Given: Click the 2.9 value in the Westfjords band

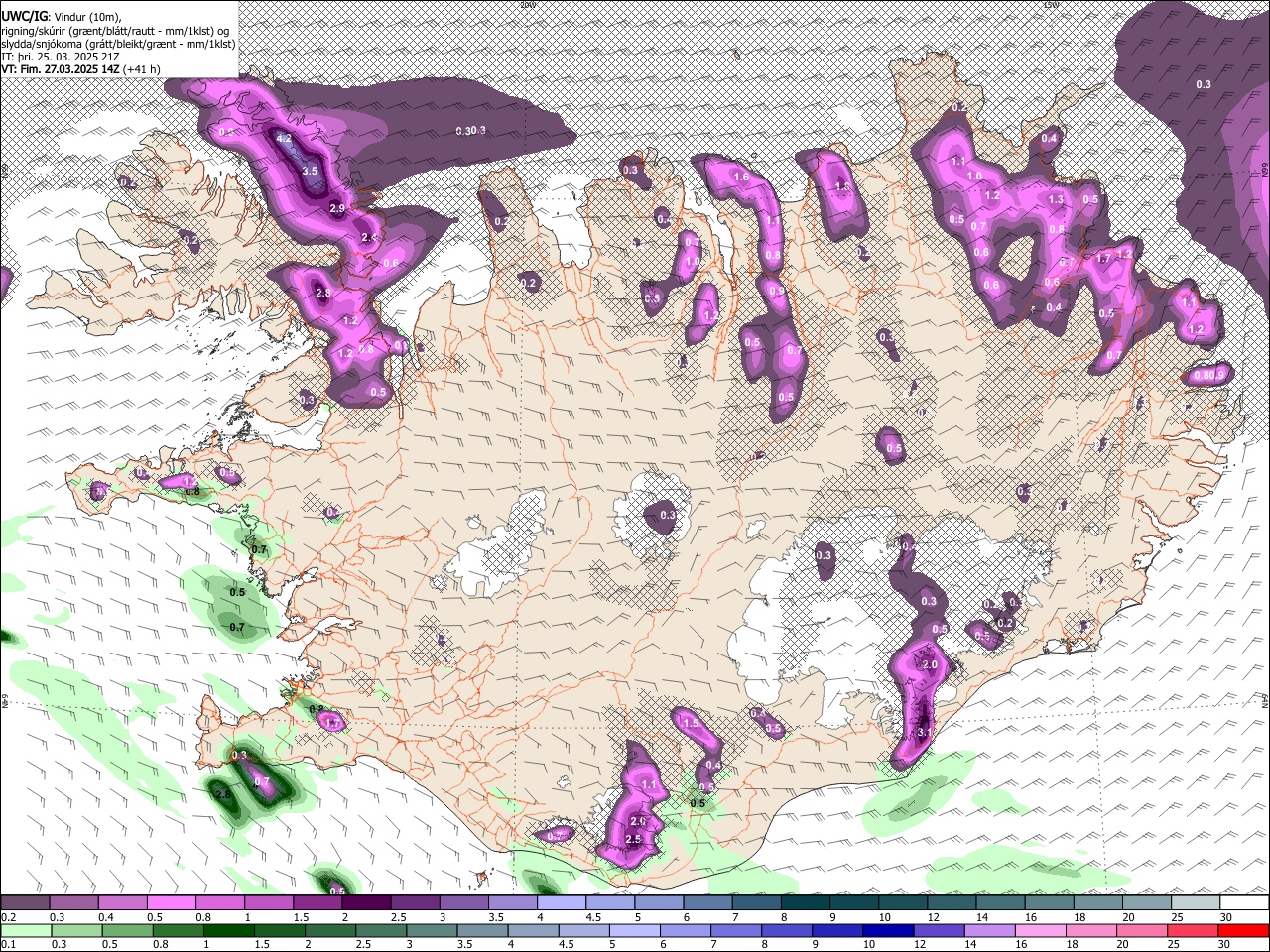Looking at the screenshot, I should [337, 208].
